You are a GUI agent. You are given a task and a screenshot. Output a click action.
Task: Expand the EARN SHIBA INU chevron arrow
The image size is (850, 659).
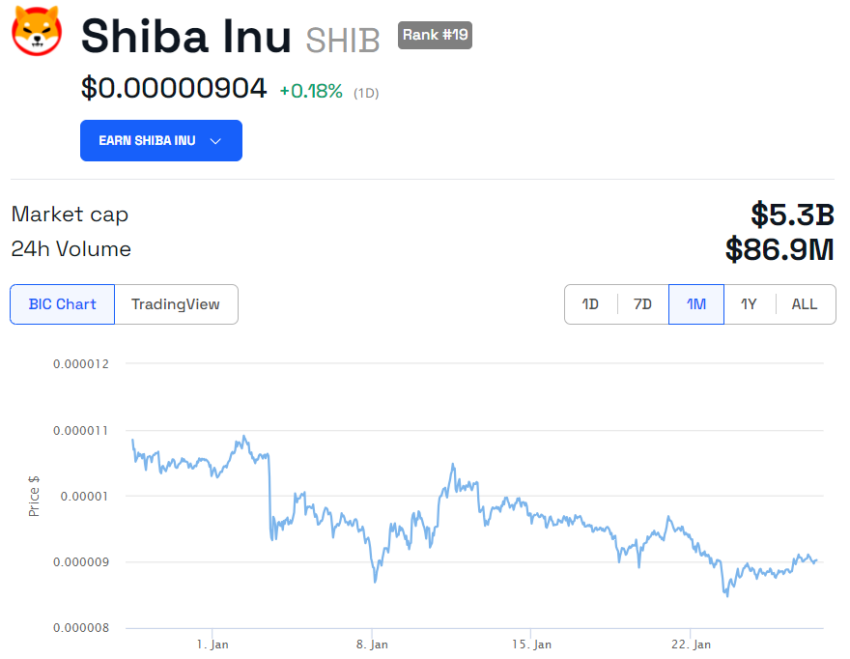coord(217,140)
